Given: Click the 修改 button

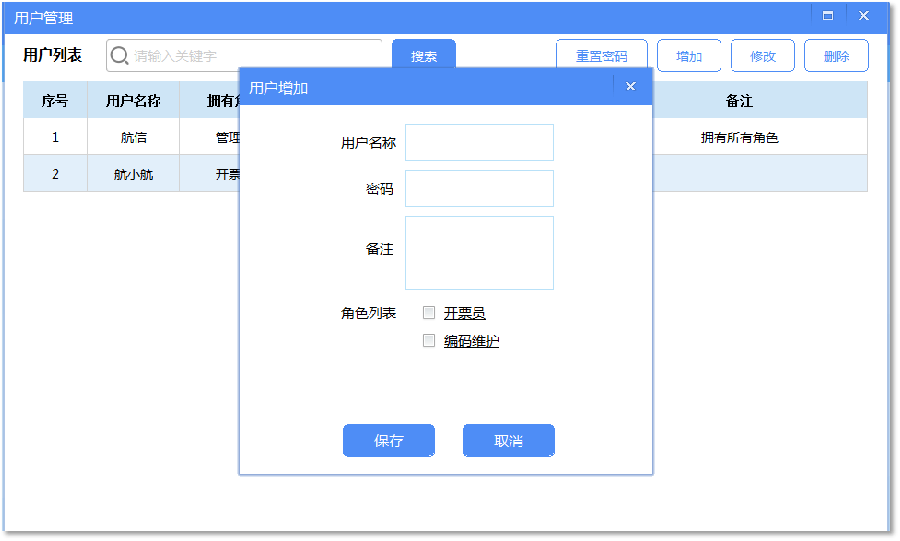Looking at the screenshot, I should coord(763,56).
